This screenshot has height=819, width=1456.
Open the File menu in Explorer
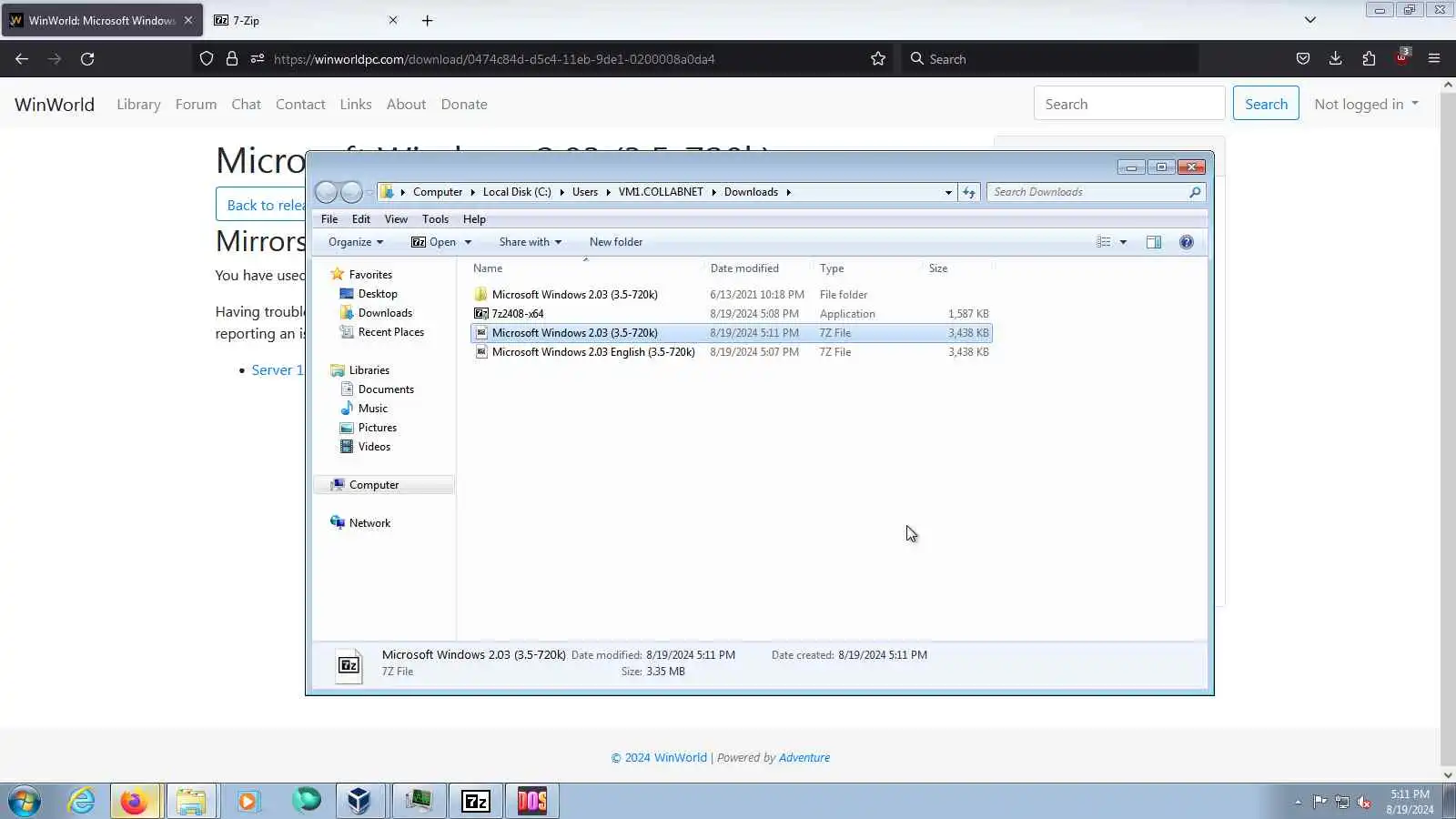[x=329, y=219]
